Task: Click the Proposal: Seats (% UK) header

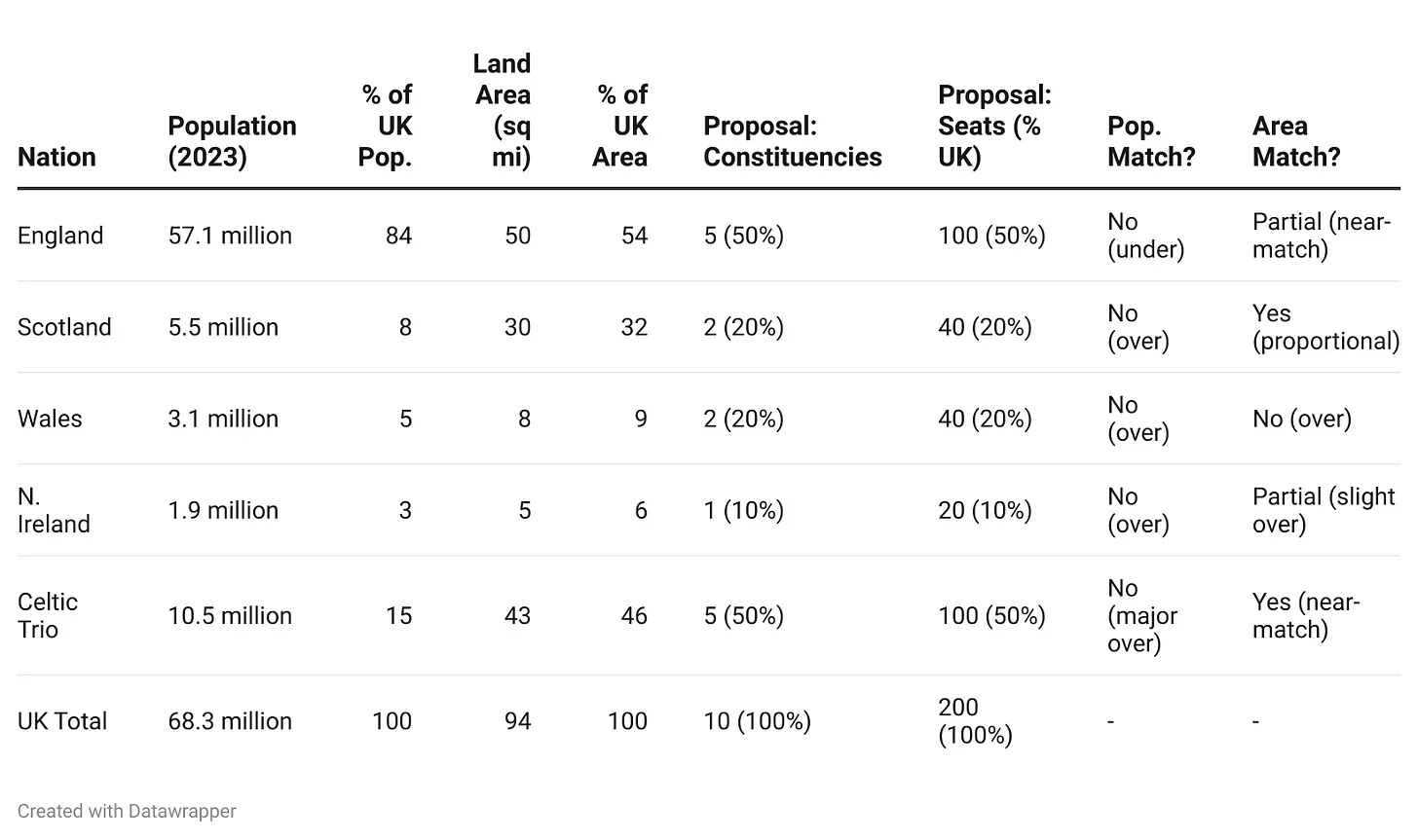Action: 994,126
